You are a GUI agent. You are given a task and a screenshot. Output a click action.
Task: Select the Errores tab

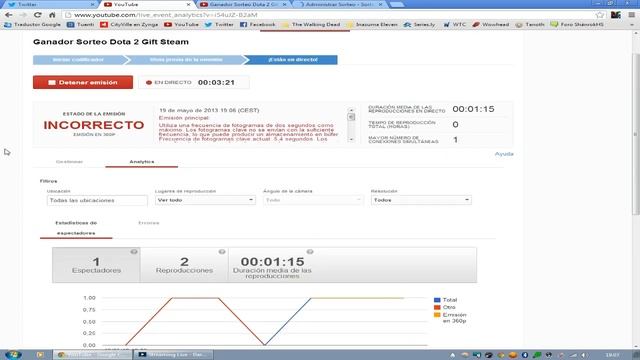[x=149, y=223]
